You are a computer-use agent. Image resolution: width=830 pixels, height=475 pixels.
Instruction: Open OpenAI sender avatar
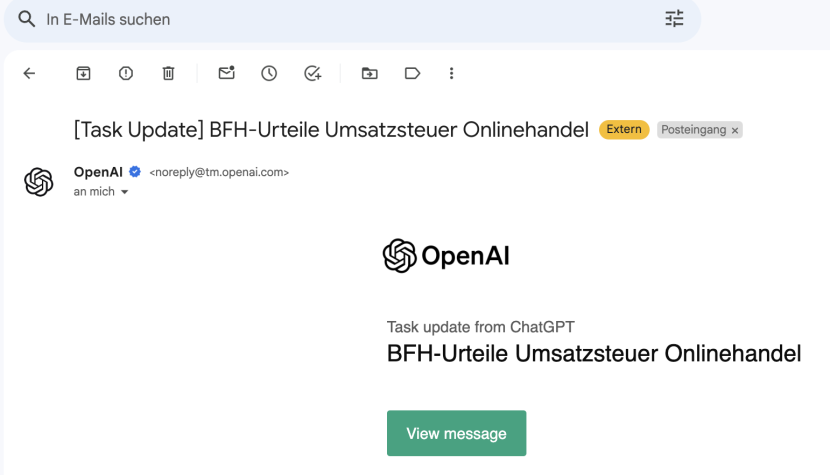point(39,182)
